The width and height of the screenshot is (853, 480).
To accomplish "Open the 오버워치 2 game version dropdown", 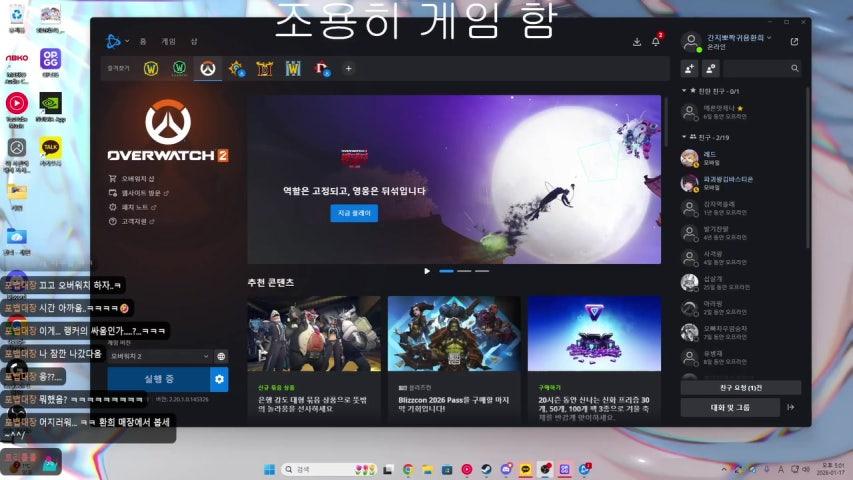I will (x=159, y=356).
